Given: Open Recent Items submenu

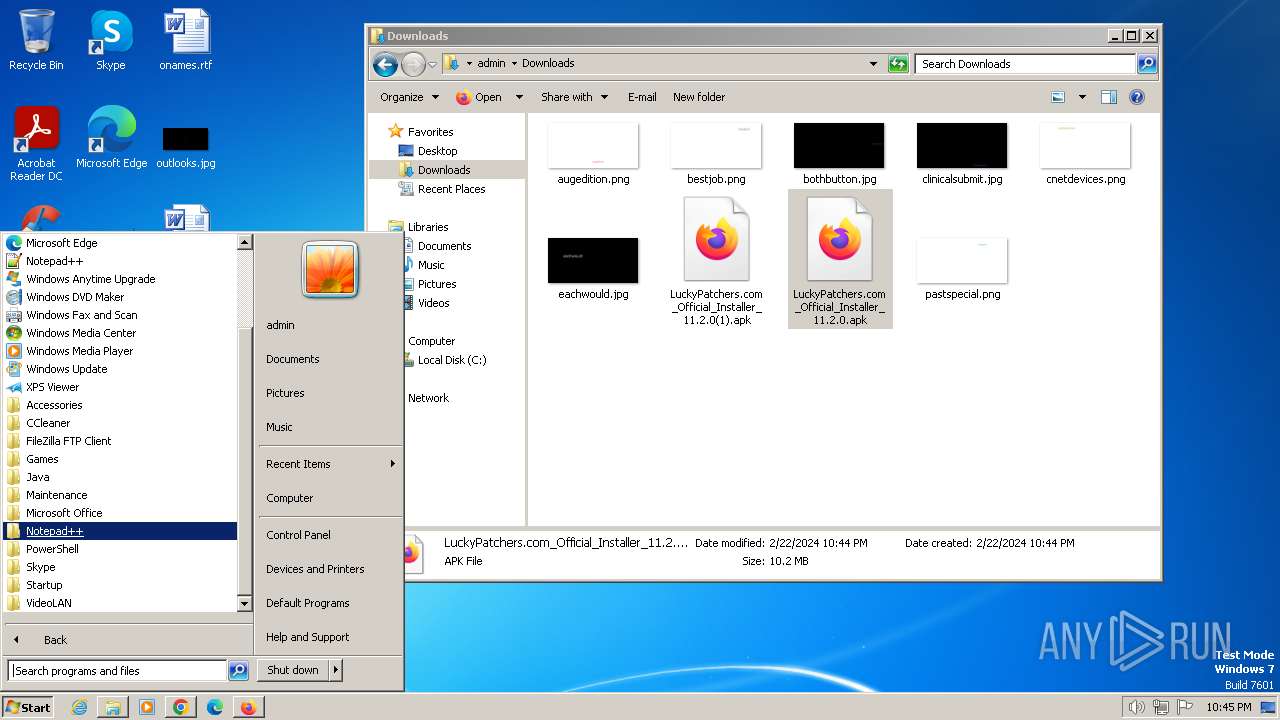Looking at the screenshot, I should (x=330, y=464).
